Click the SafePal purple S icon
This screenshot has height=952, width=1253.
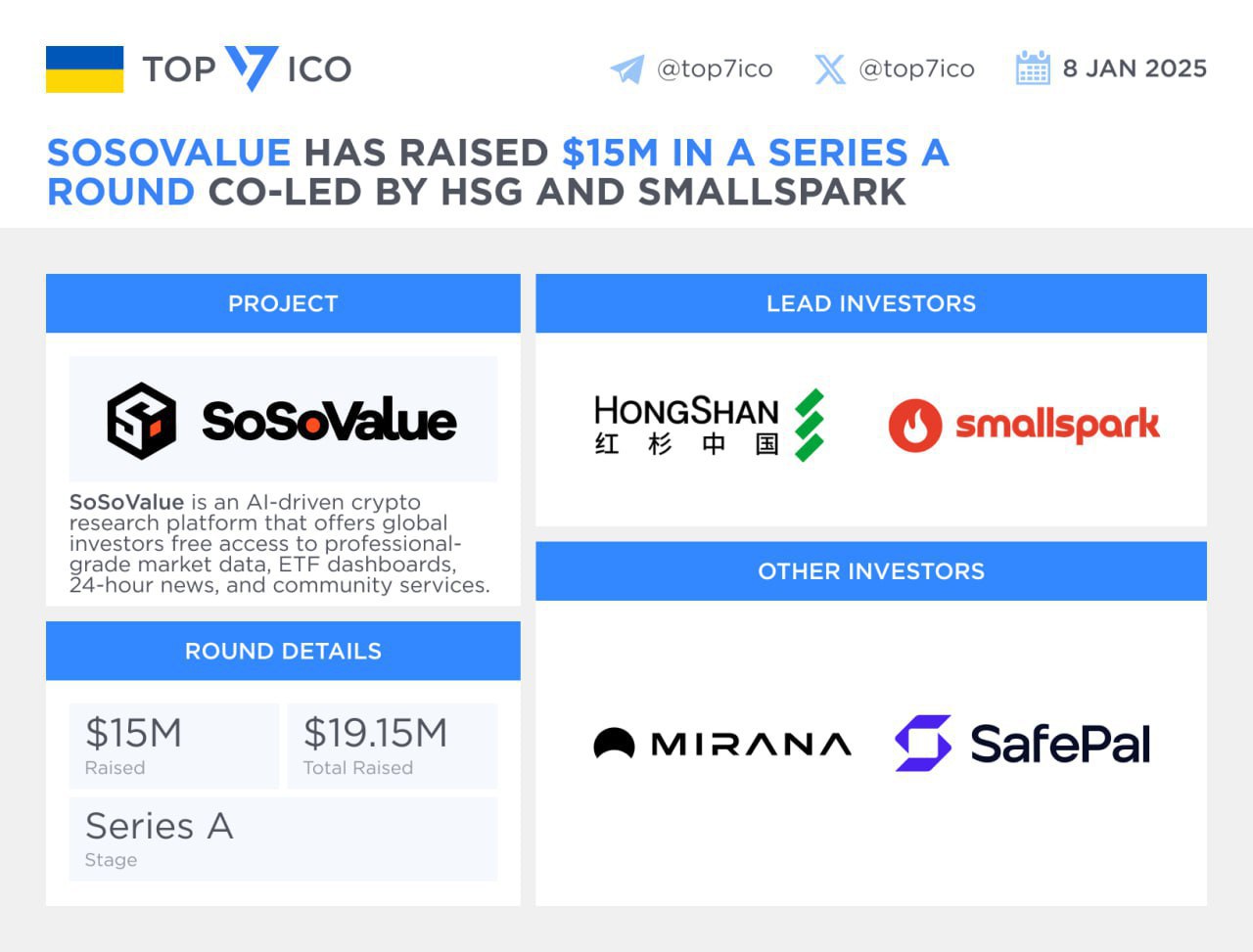coord(923,744)
